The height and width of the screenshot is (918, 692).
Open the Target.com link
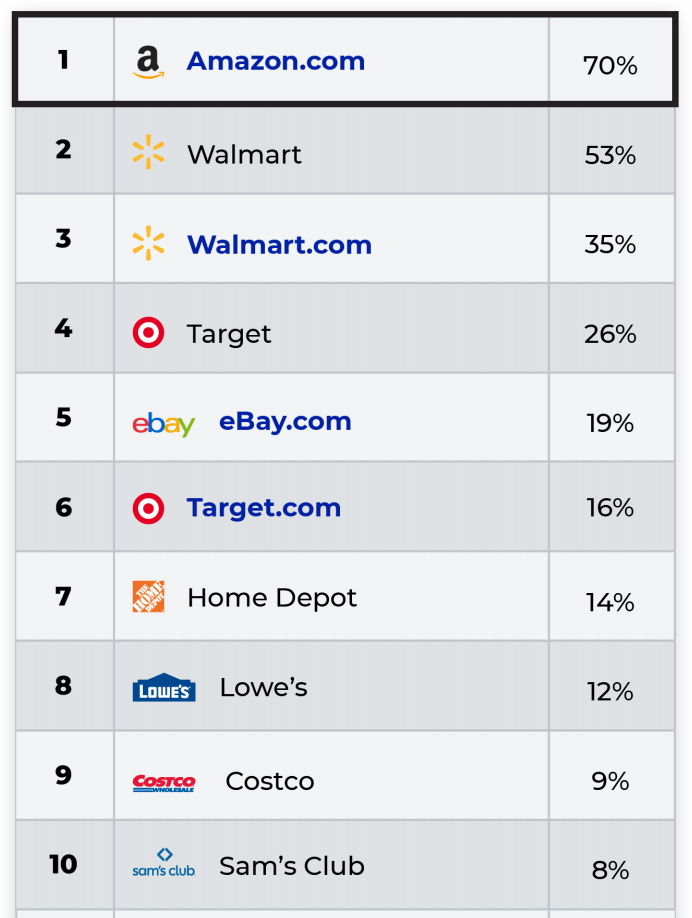click(x=263, y=508)
